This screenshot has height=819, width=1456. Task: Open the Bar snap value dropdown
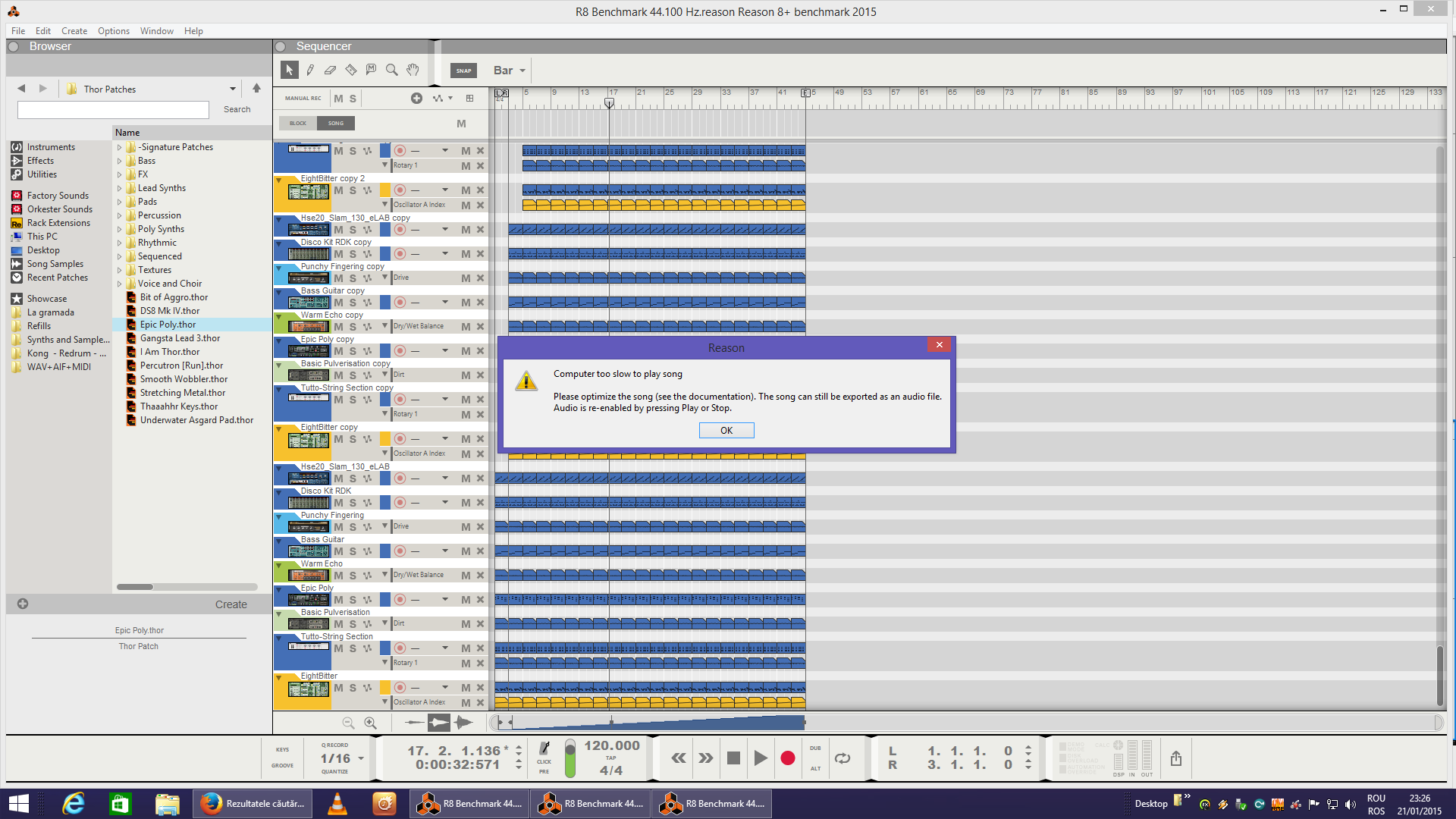509,71
